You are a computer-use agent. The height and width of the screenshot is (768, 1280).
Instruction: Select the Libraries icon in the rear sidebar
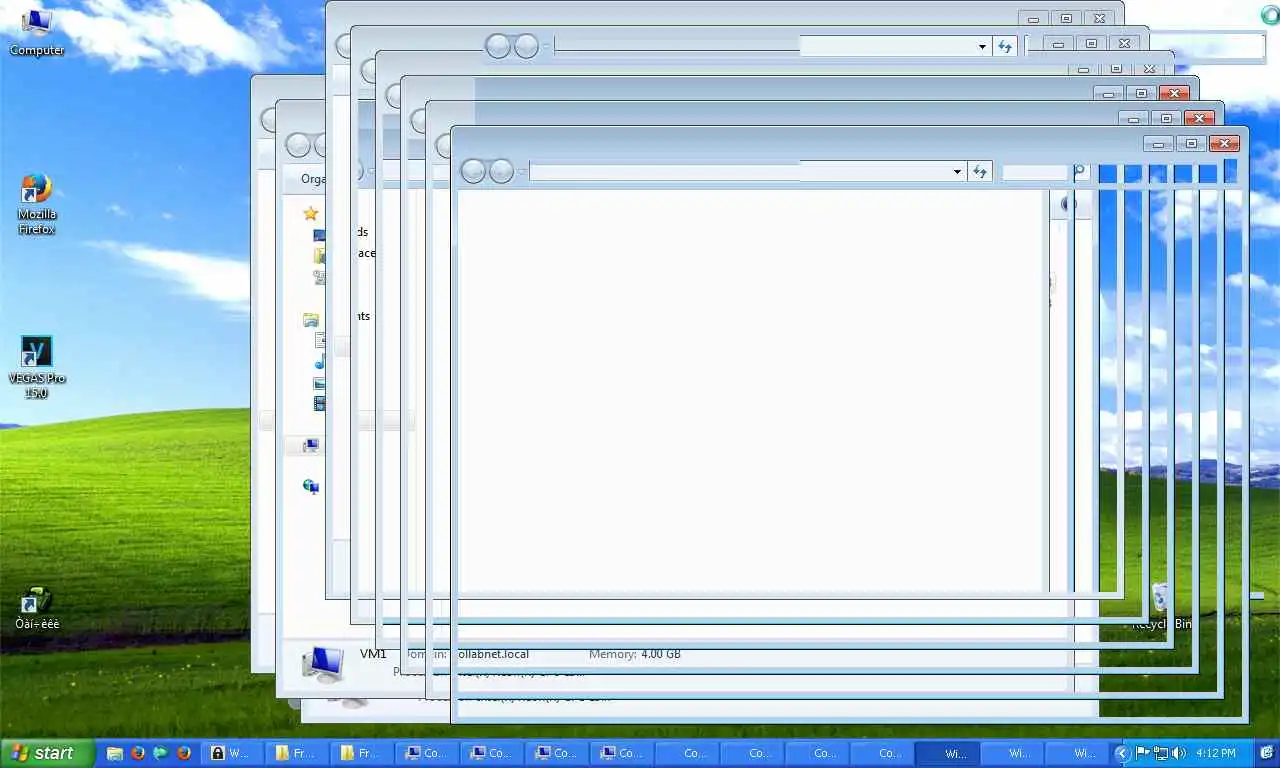coord(311,320)
